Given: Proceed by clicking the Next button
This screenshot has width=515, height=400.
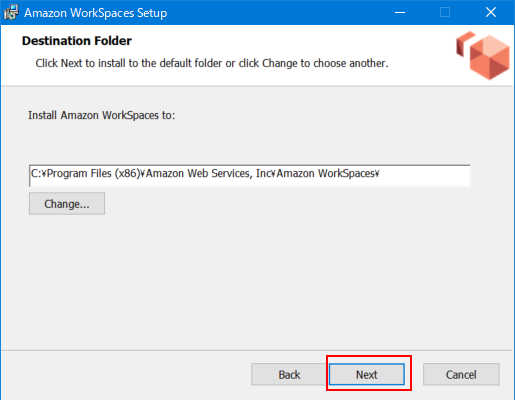Looking at the screenshot, I should coord(367,374).
